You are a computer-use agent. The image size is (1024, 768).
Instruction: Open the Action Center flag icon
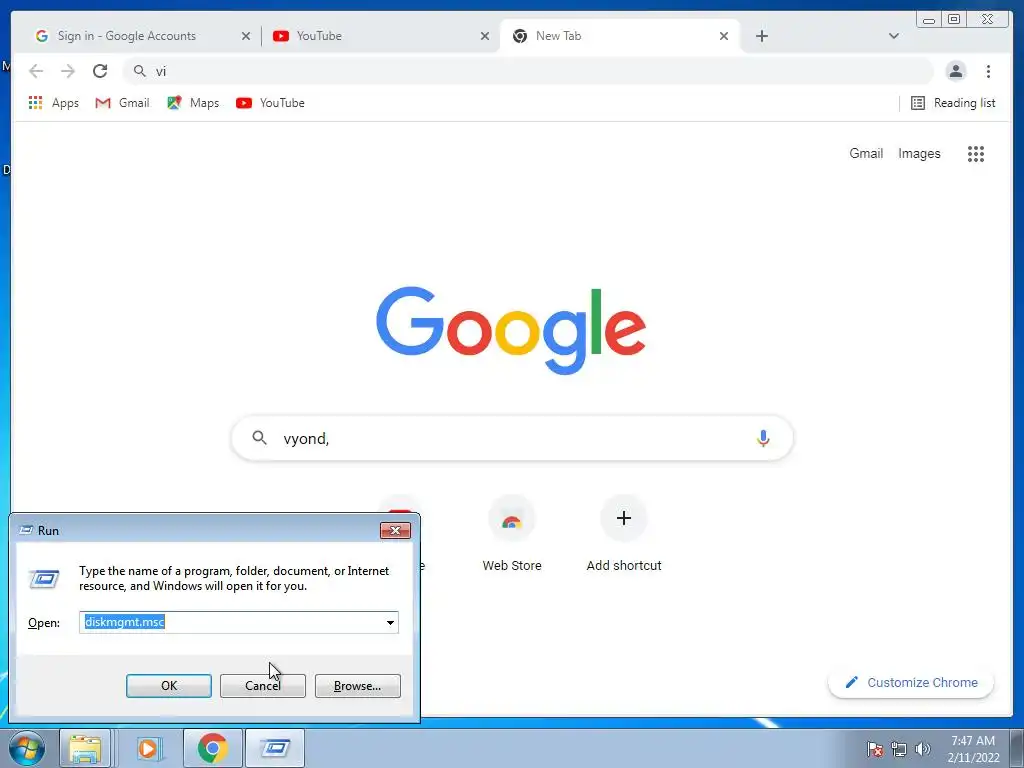[874, 749]
